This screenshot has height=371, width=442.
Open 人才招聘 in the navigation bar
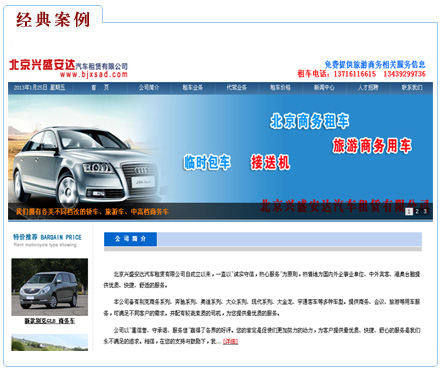coord(368,88)
